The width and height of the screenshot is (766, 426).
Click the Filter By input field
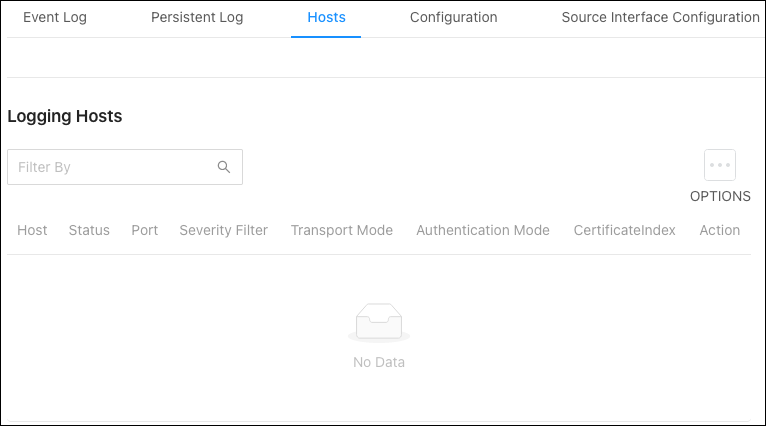tap(125, 167)
